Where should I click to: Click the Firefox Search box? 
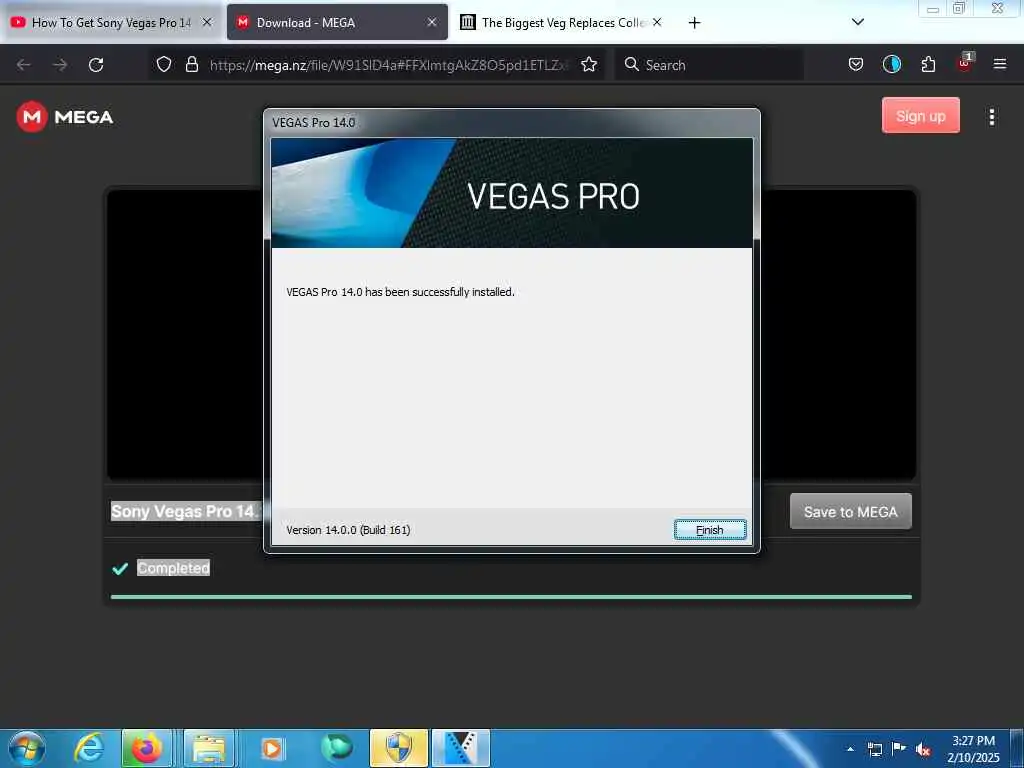point(709,65)
